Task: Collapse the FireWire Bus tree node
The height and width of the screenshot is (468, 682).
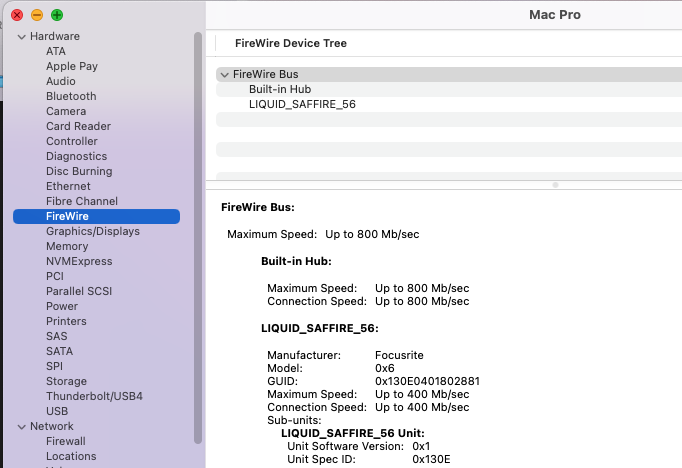Action: (x=224, y=75)
